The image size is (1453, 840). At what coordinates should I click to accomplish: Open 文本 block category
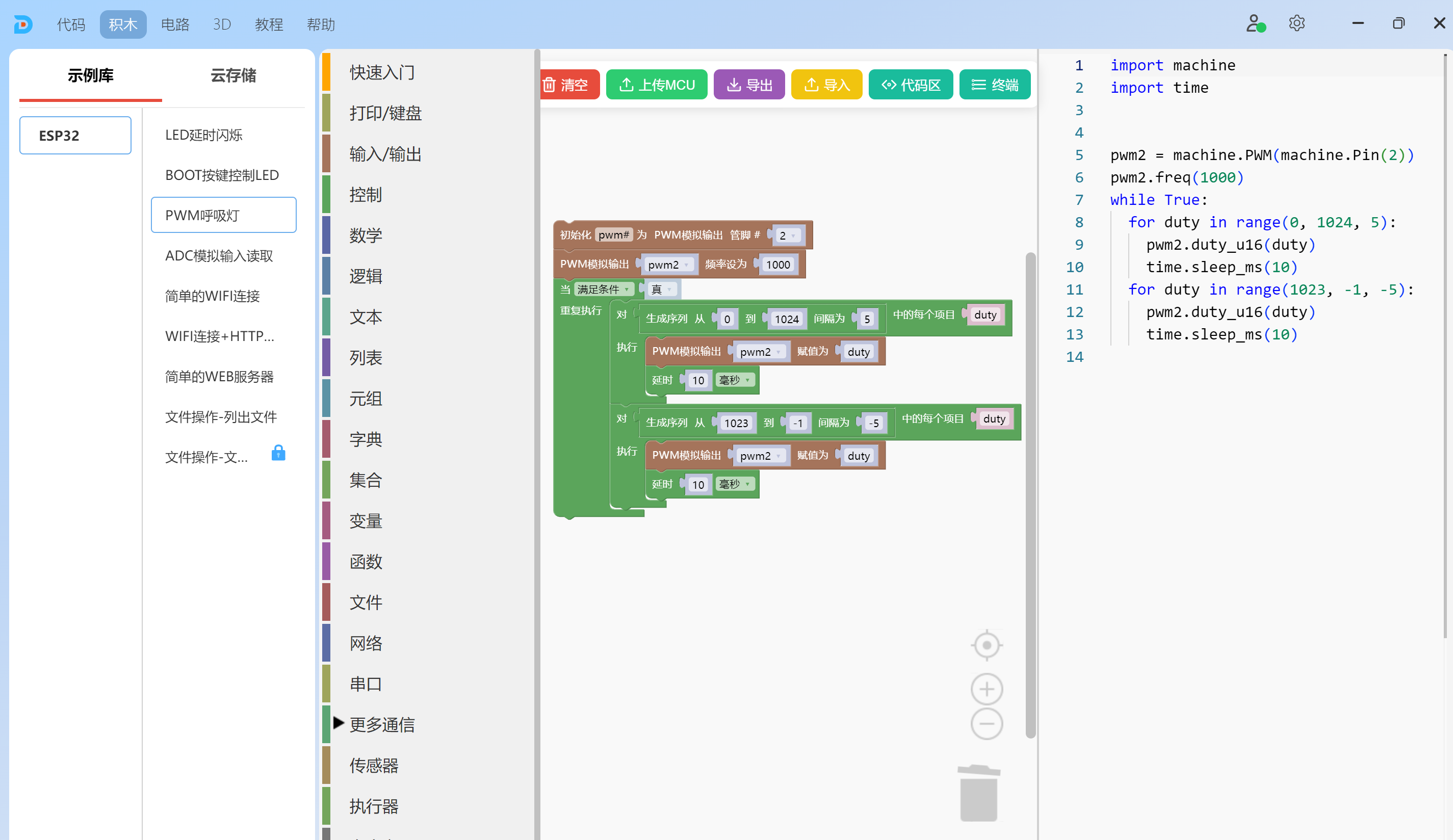click(366, 317)
